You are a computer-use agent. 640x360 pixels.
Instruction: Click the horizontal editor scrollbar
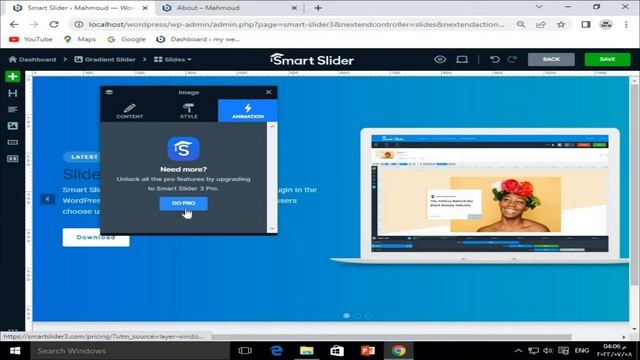(391, 337)
